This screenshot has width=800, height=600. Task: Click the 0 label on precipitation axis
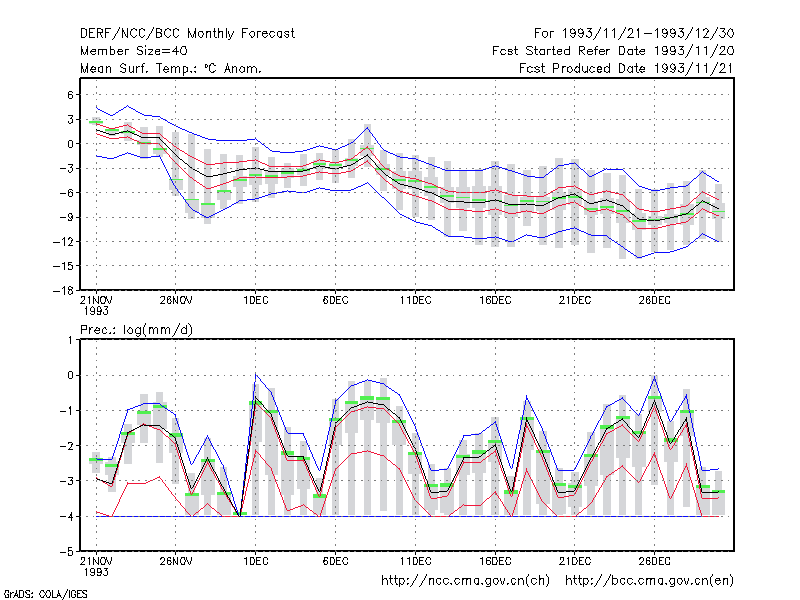tap(70, 376)
